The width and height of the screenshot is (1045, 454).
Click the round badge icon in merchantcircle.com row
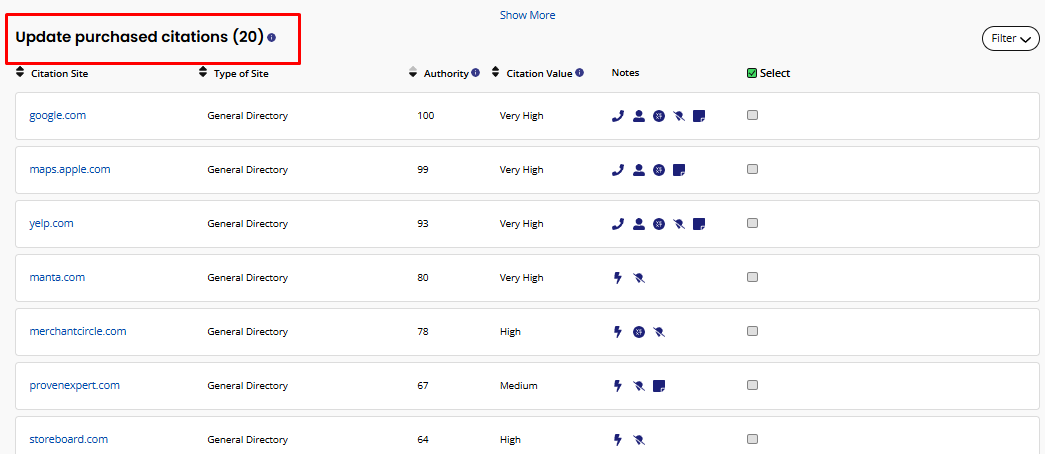pyautogui.click(x=639, y=332)
